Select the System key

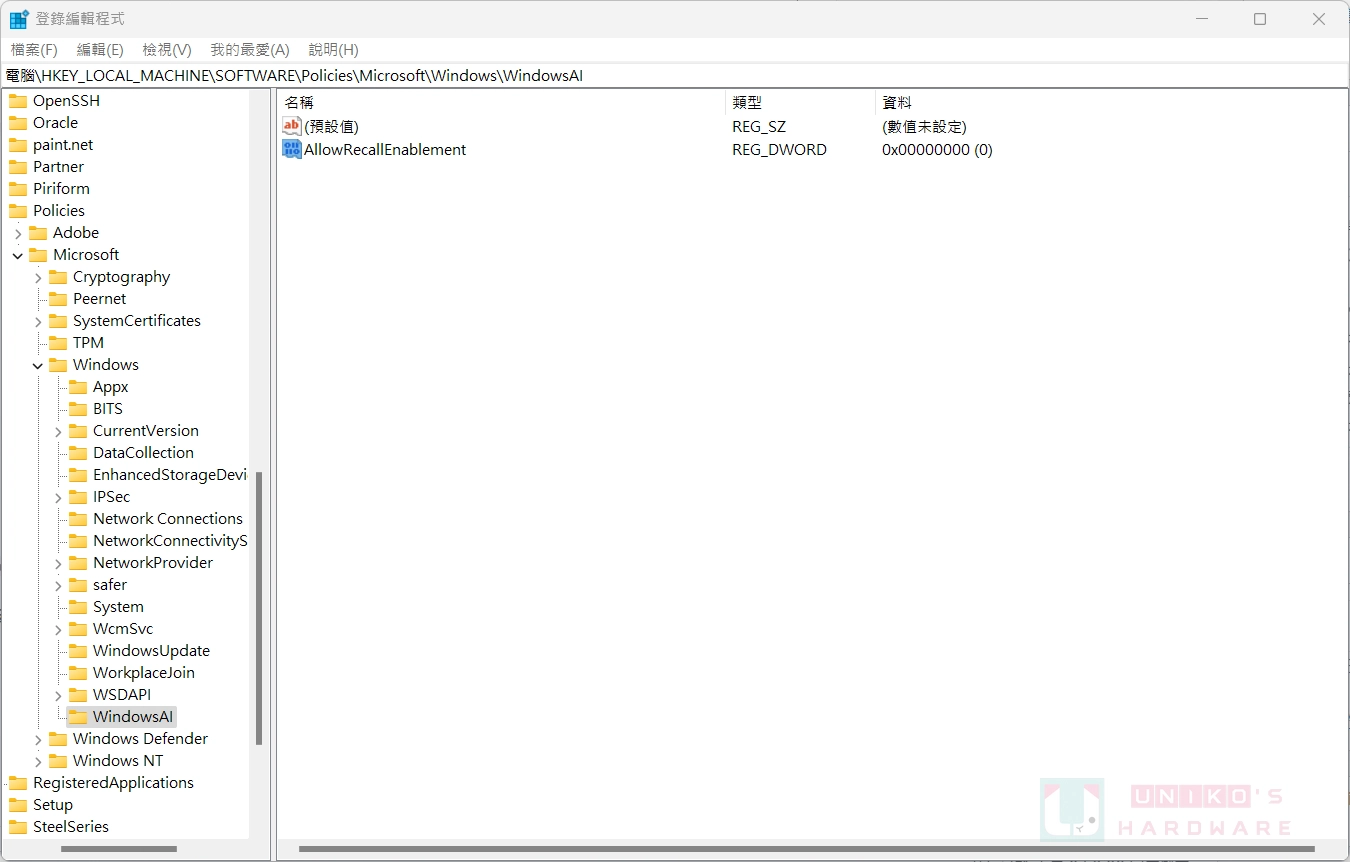pyautogui.click(x=118, y=607)
